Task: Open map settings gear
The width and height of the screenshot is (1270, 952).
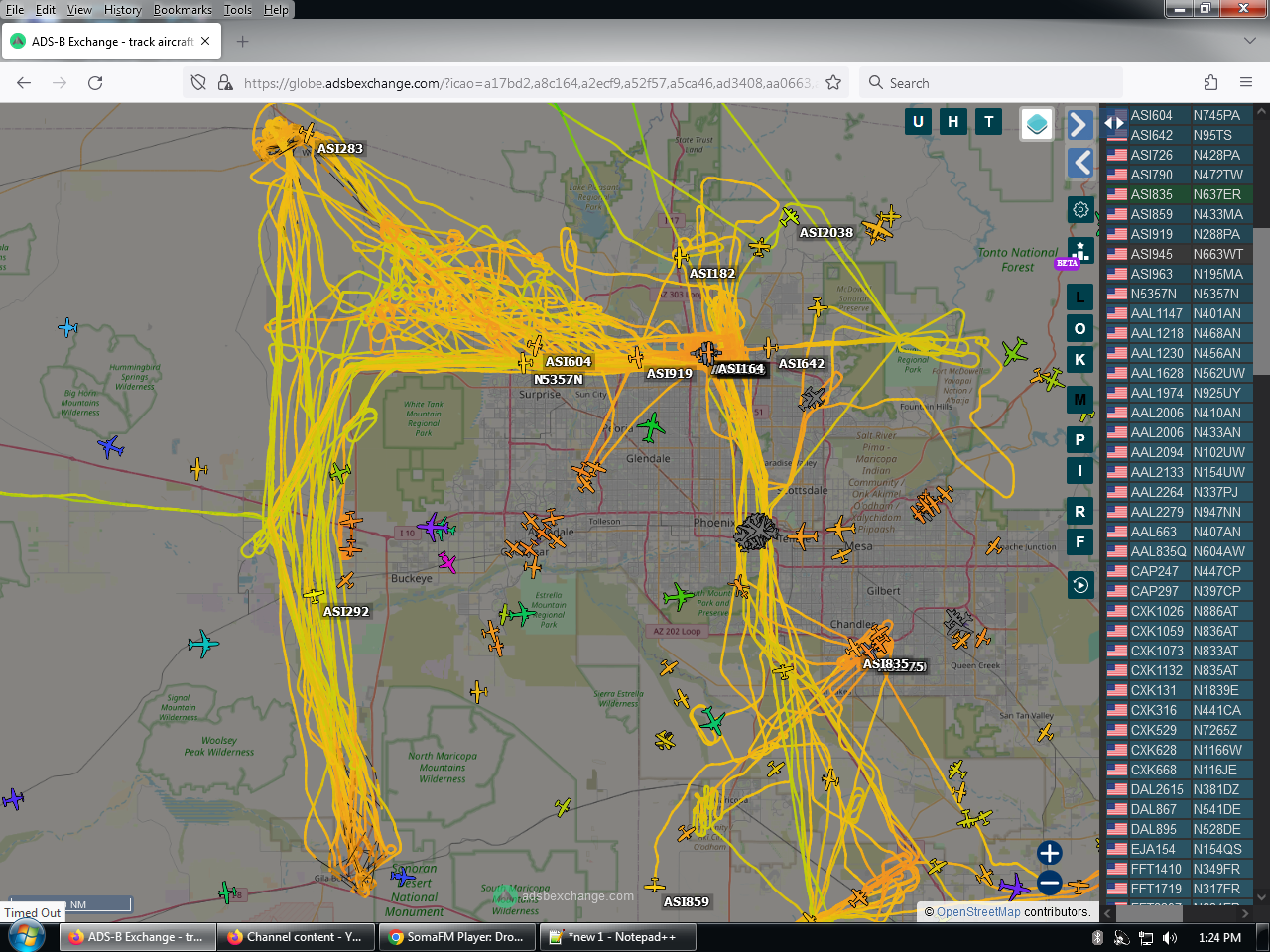Action: click(1080, 209)
